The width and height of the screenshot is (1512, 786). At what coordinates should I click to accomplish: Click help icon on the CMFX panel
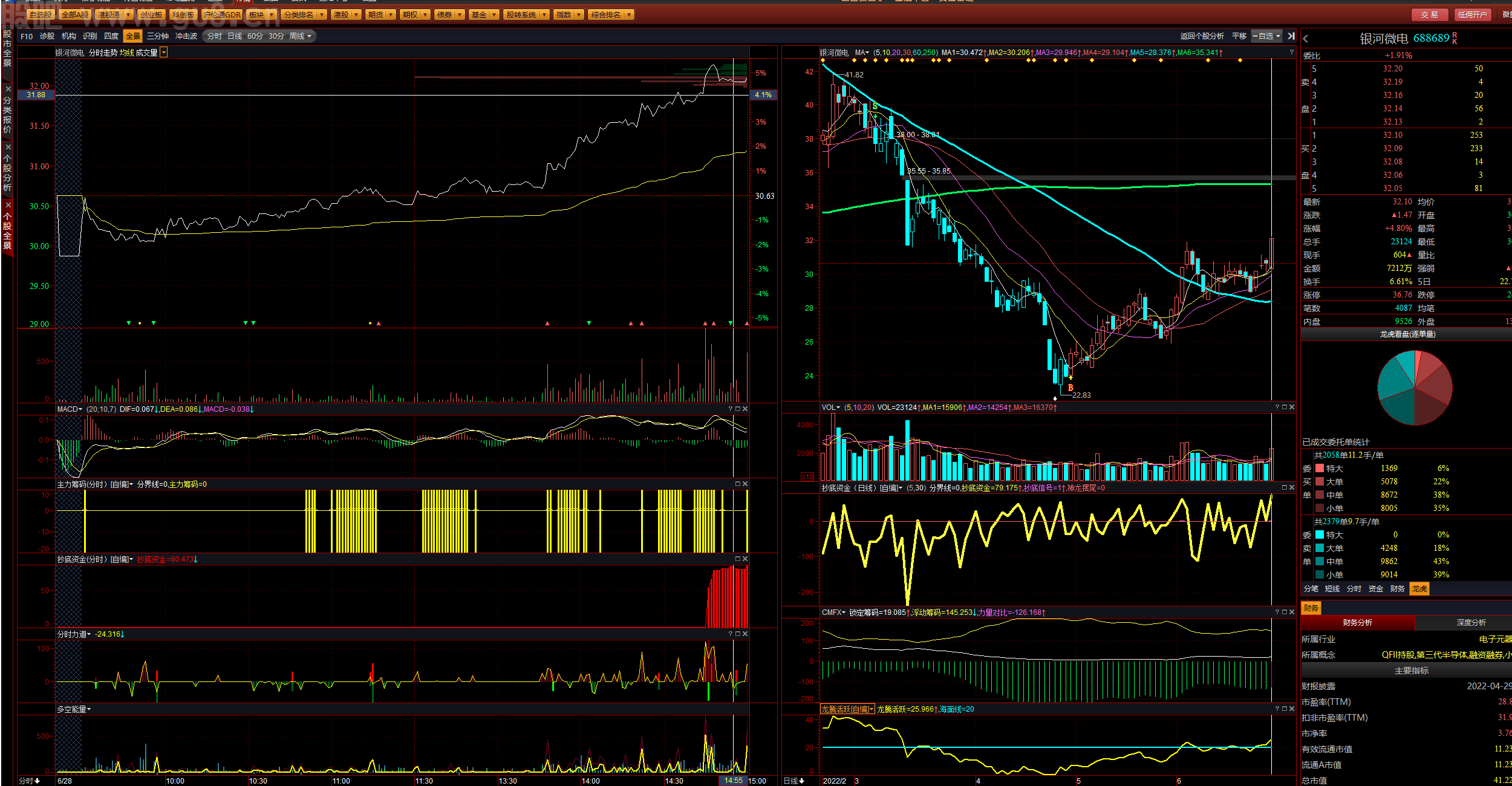[x=1277, y=612]
